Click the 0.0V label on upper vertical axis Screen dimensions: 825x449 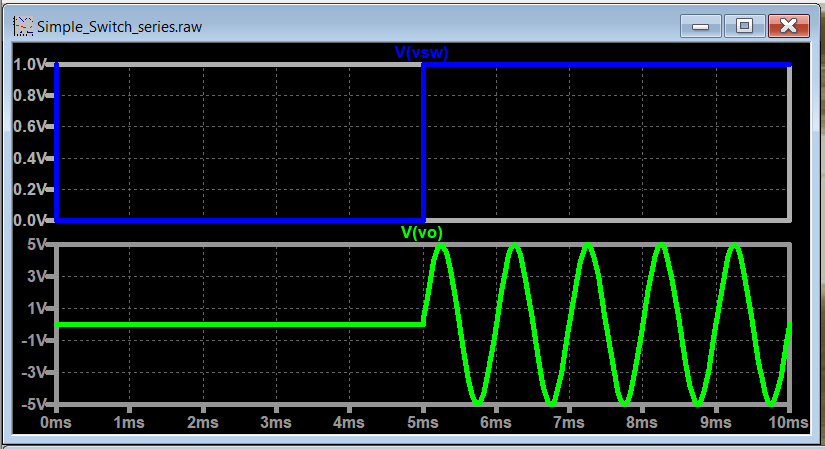29,220
